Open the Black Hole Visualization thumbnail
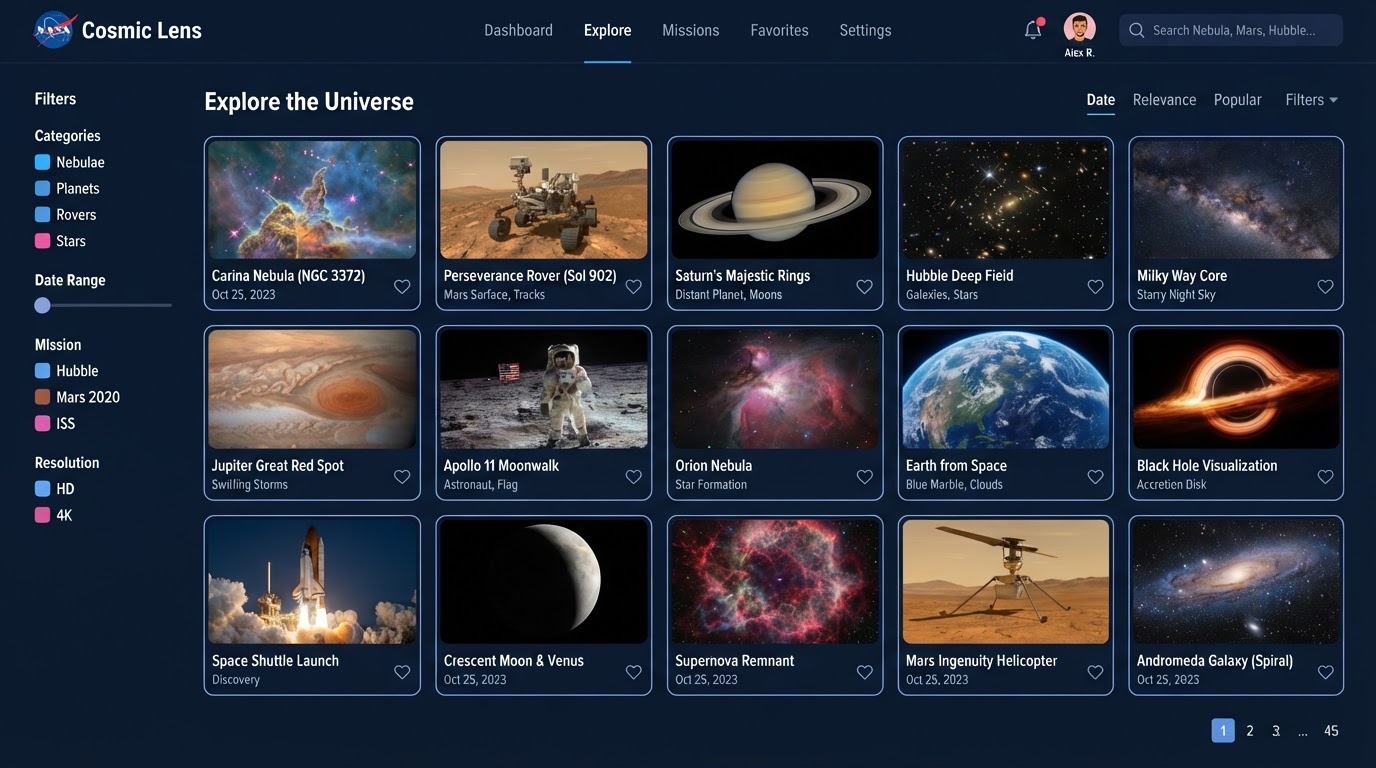This screenshot has height=768, width=1376. tap(1236, 389)
